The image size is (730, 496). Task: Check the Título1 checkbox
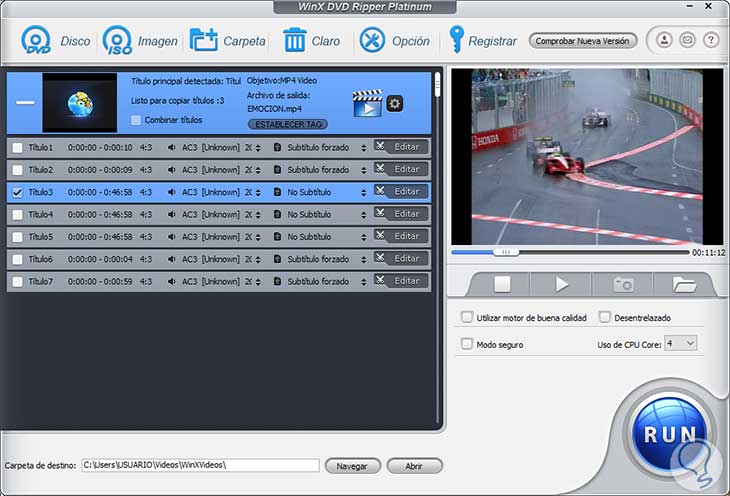[x=17, y=148]
